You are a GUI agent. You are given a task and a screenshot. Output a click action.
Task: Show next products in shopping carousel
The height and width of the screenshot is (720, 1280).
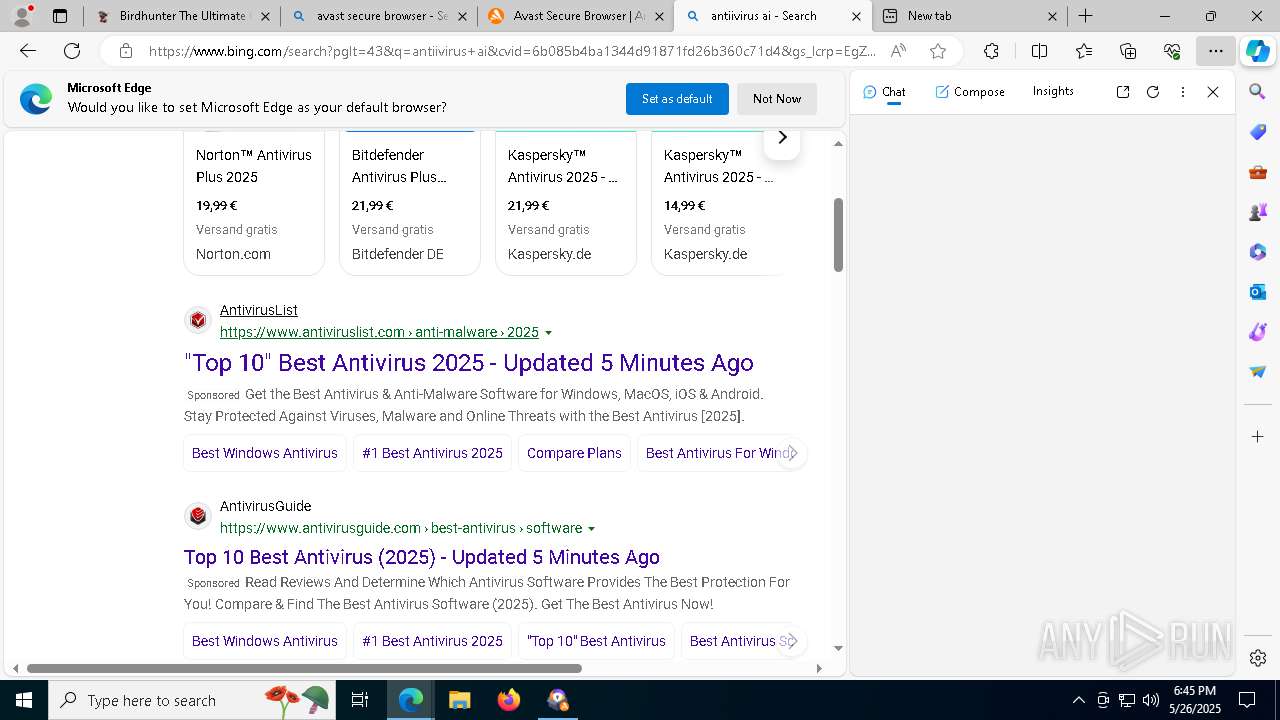782,138
